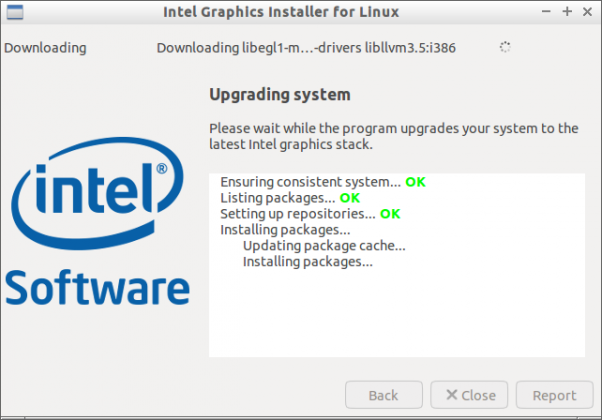Click the window title 'Intel Graphics Installer for Linux'

click(x=281, y=12)
